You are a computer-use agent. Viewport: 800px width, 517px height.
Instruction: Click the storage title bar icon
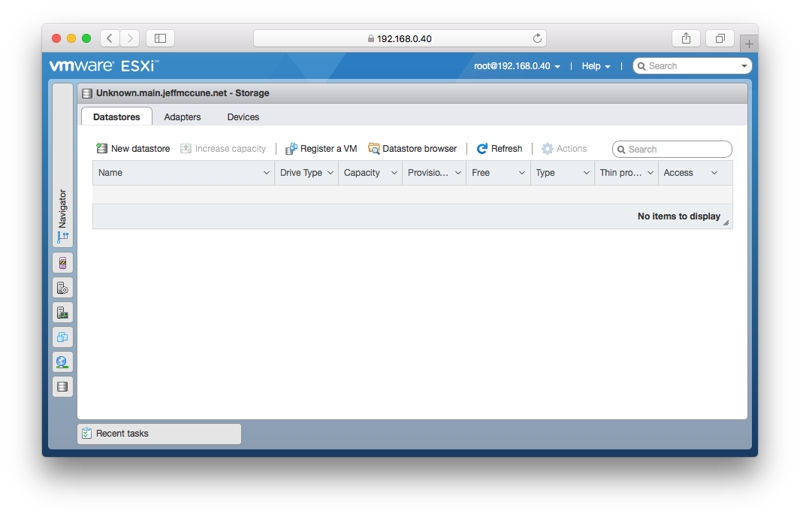(87, 93)
